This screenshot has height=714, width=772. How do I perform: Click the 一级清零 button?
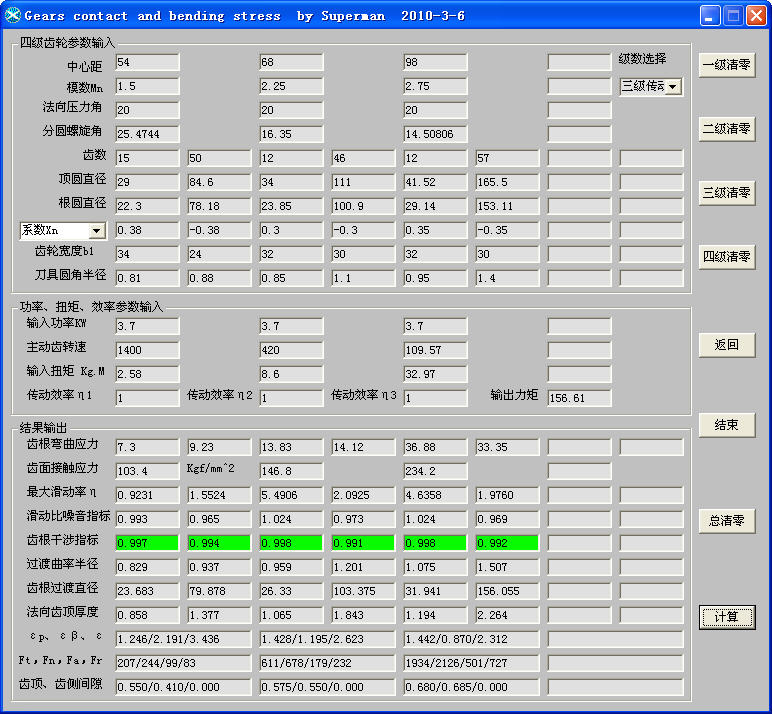727,65
